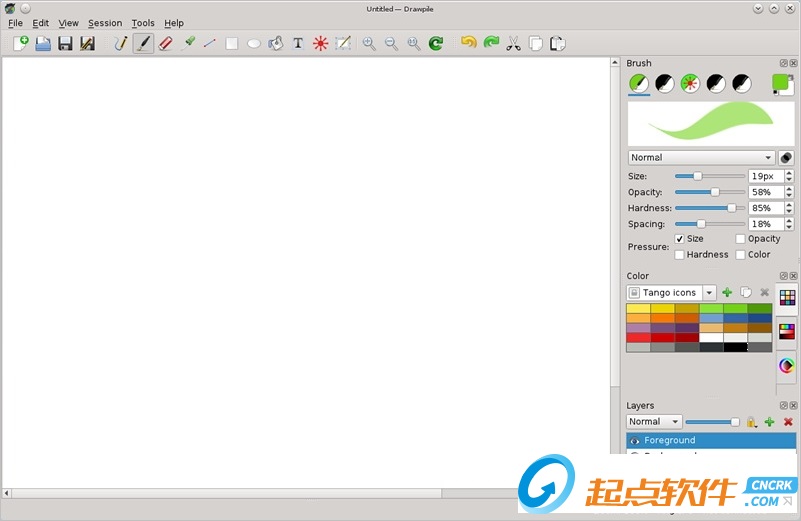Switch to the palette grid color tab
The width and height of the screenshot is (801, 521).
(787, 298)
